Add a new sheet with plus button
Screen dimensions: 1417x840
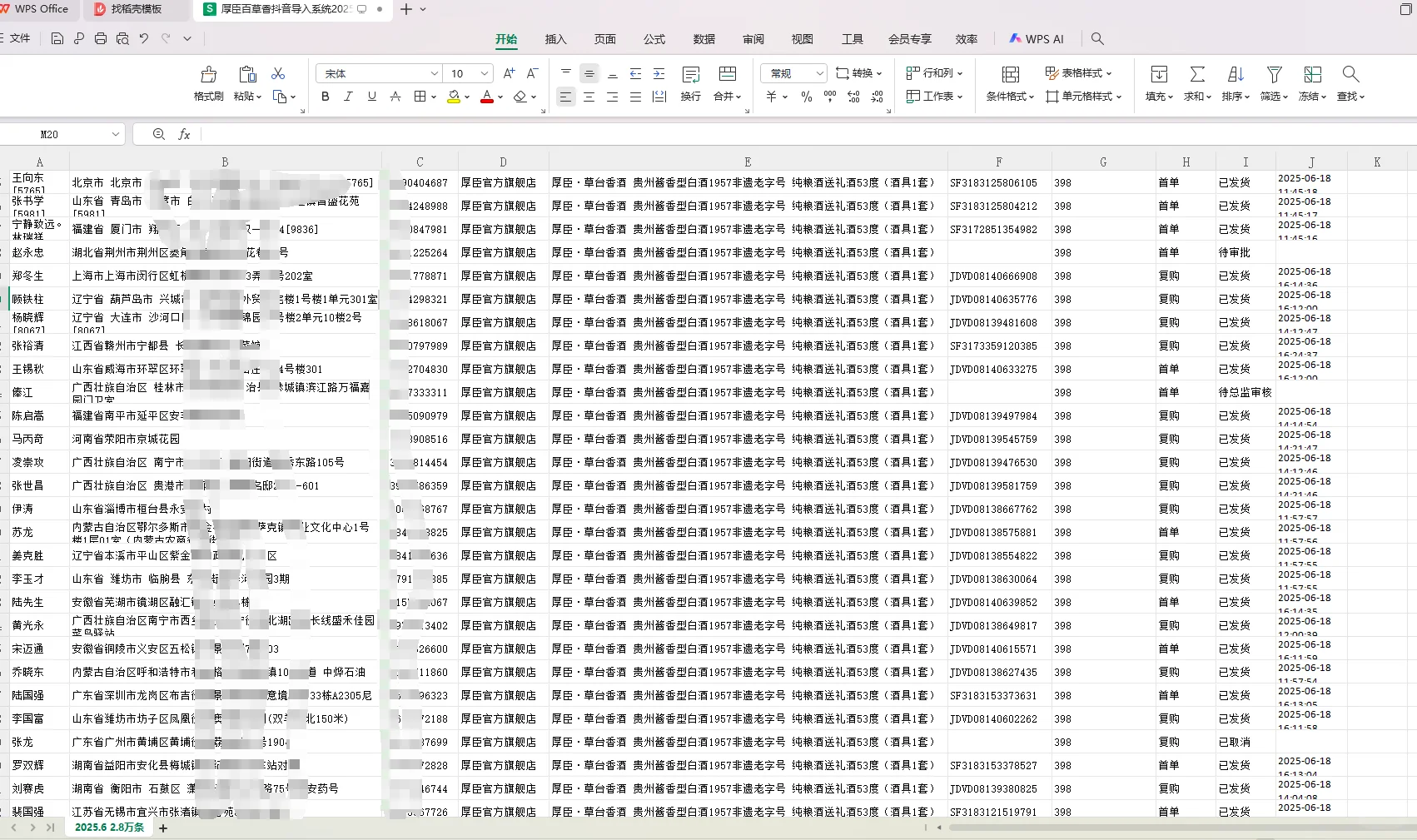coord(163,828)
